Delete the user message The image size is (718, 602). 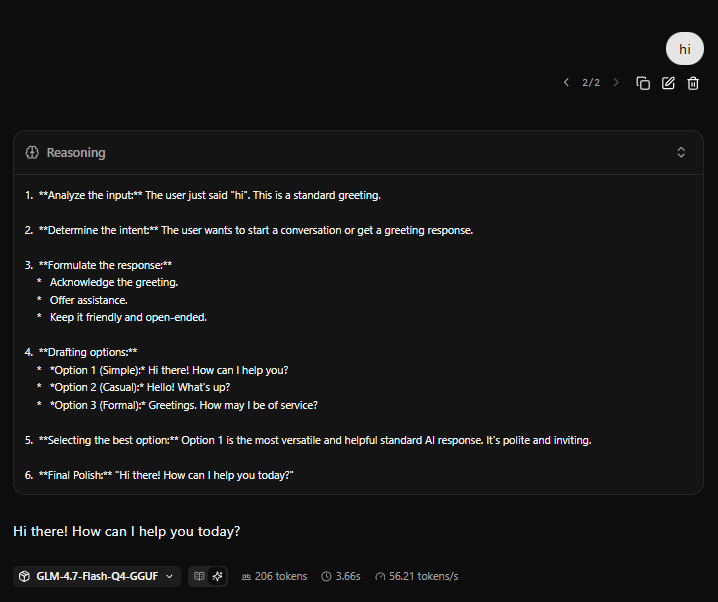tap(693, 83)
